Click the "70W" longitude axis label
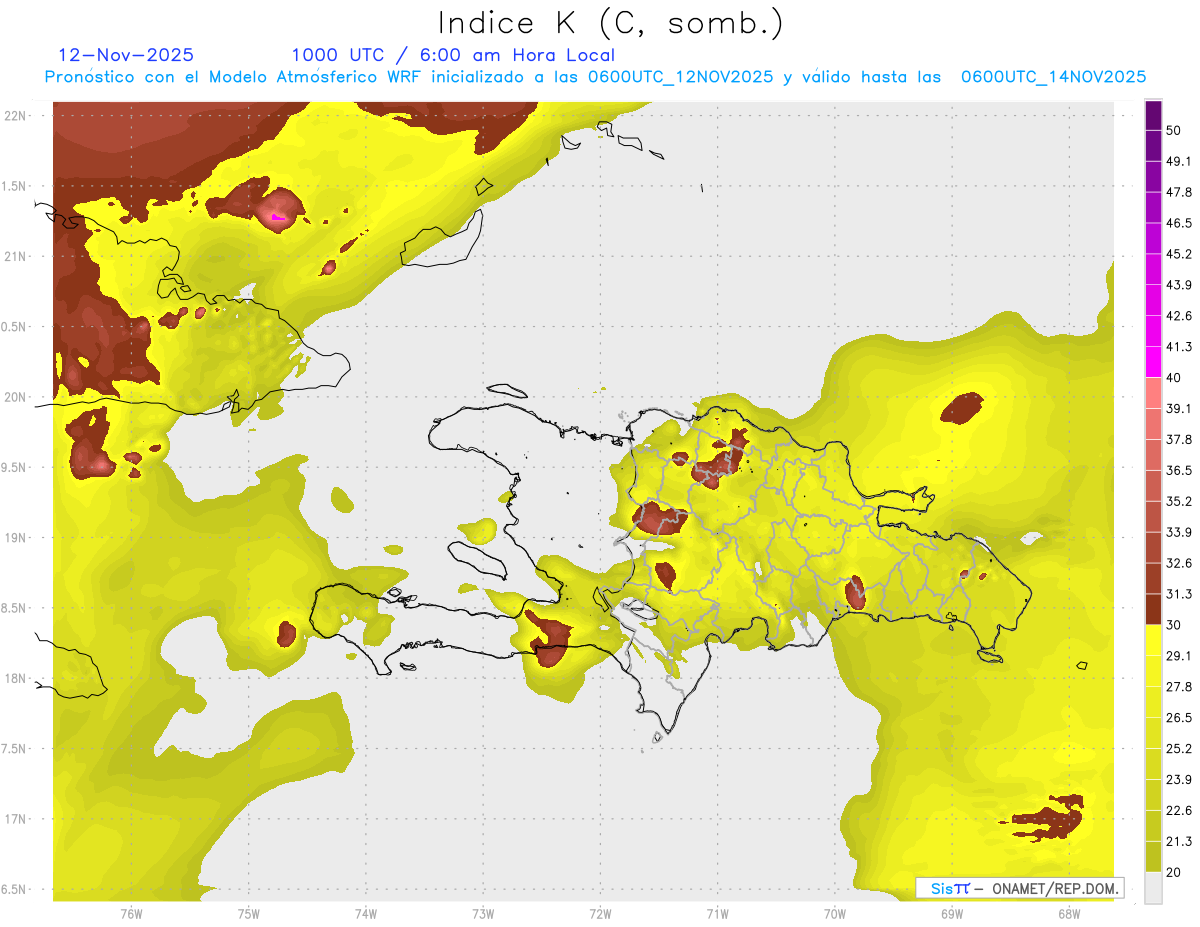Viewport: 1200px width, 927px height. [834, 913]
